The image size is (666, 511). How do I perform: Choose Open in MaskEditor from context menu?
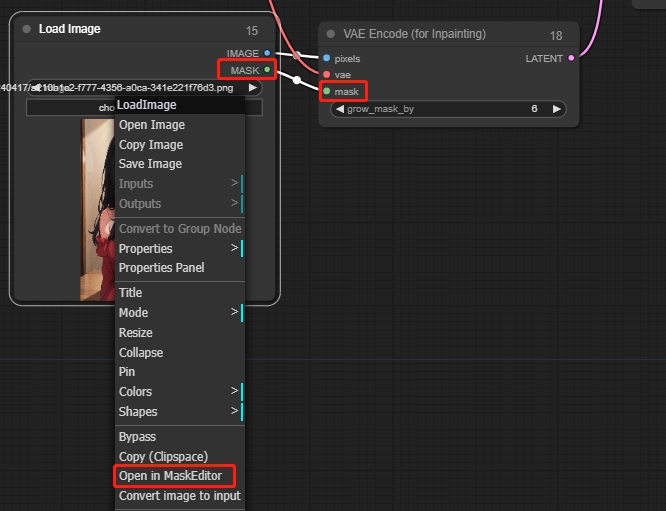pyautogui.click(x=170, y=476)
